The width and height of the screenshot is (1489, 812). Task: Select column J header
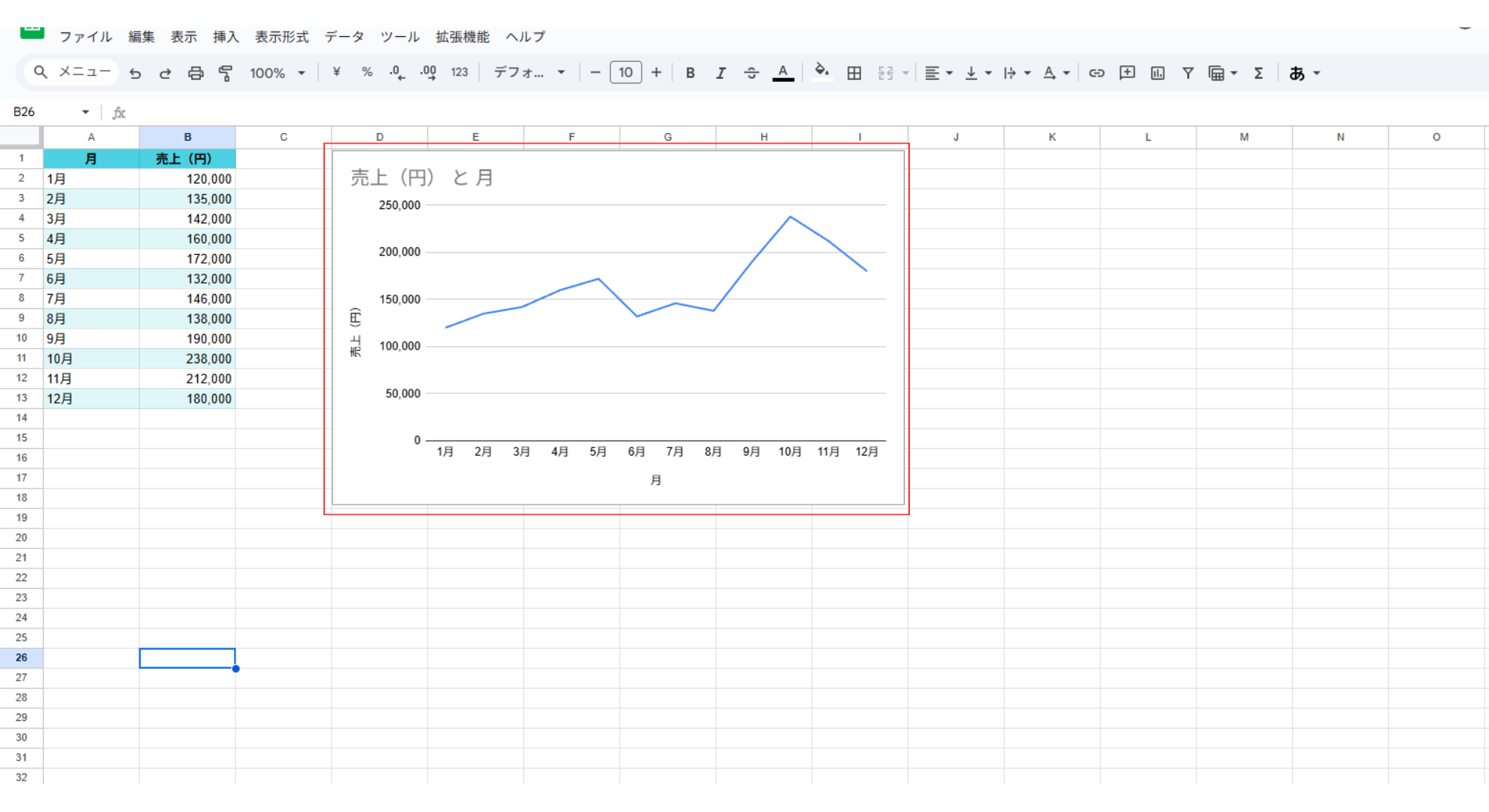956,137
